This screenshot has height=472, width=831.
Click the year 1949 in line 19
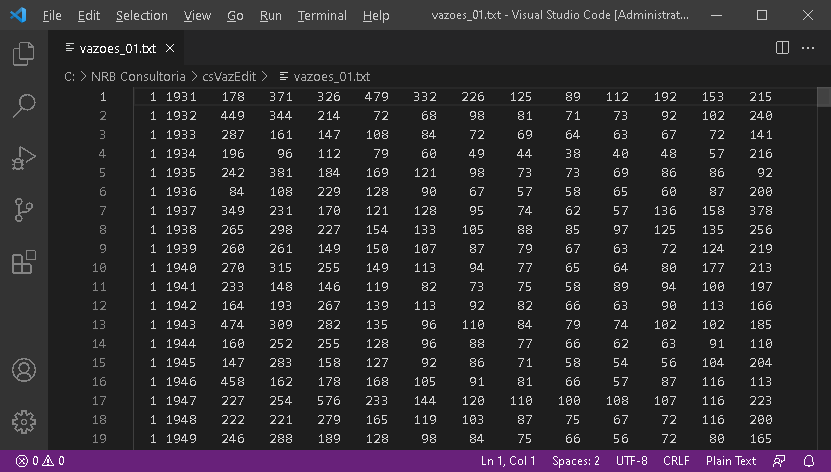click(x=181, y=439)
